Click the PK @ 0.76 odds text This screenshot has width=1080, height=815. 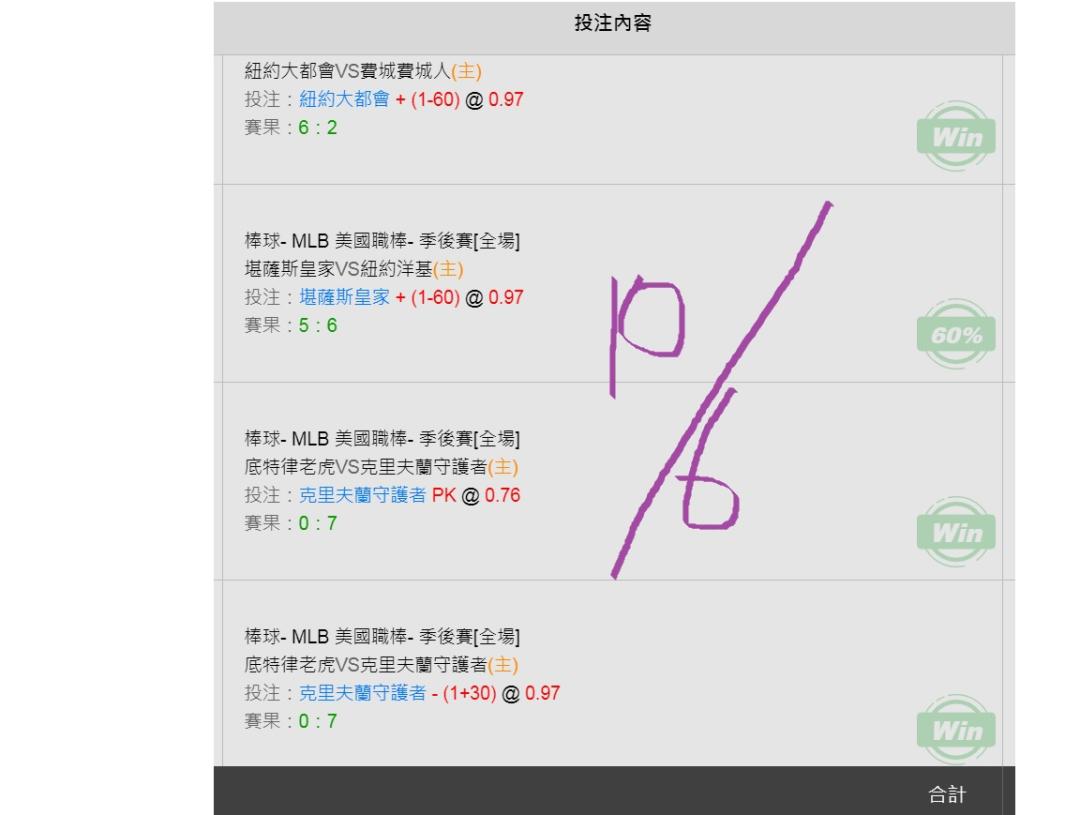coord(476,495)
